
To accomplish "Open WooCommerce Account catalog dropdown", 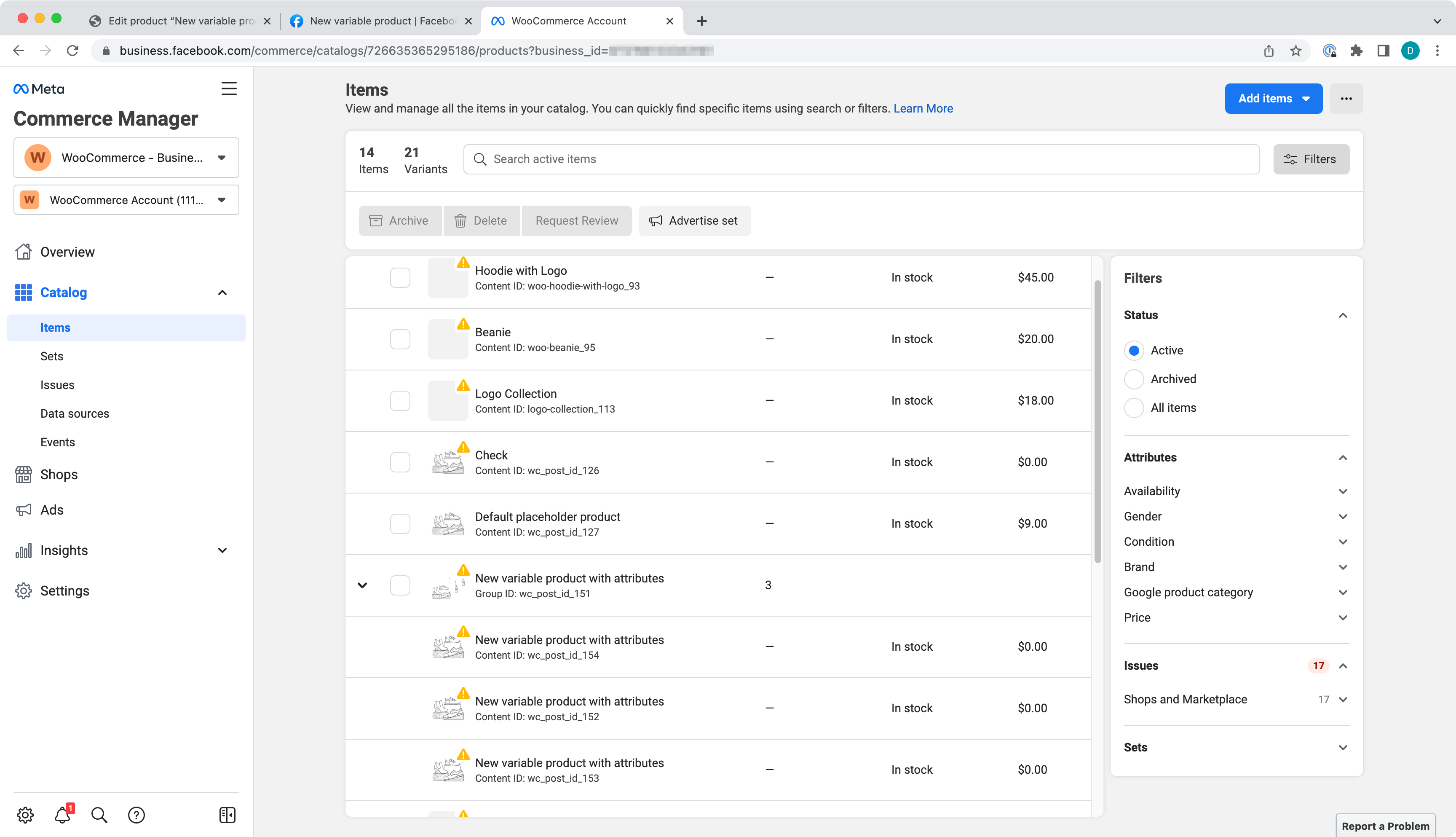I will (x=126, y=200).
